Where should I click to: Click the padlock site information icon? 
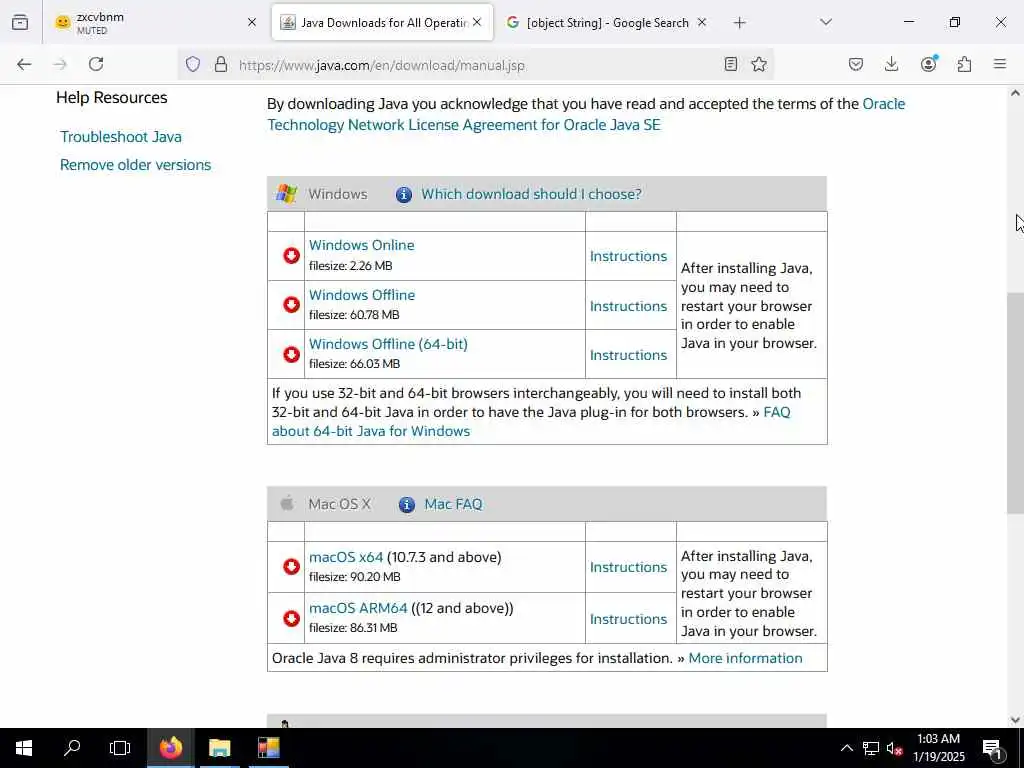[221, 64]
